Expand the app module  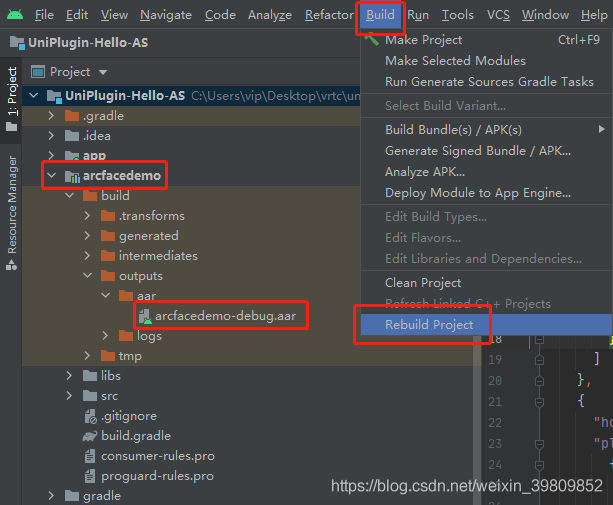(x=51, y=156)
